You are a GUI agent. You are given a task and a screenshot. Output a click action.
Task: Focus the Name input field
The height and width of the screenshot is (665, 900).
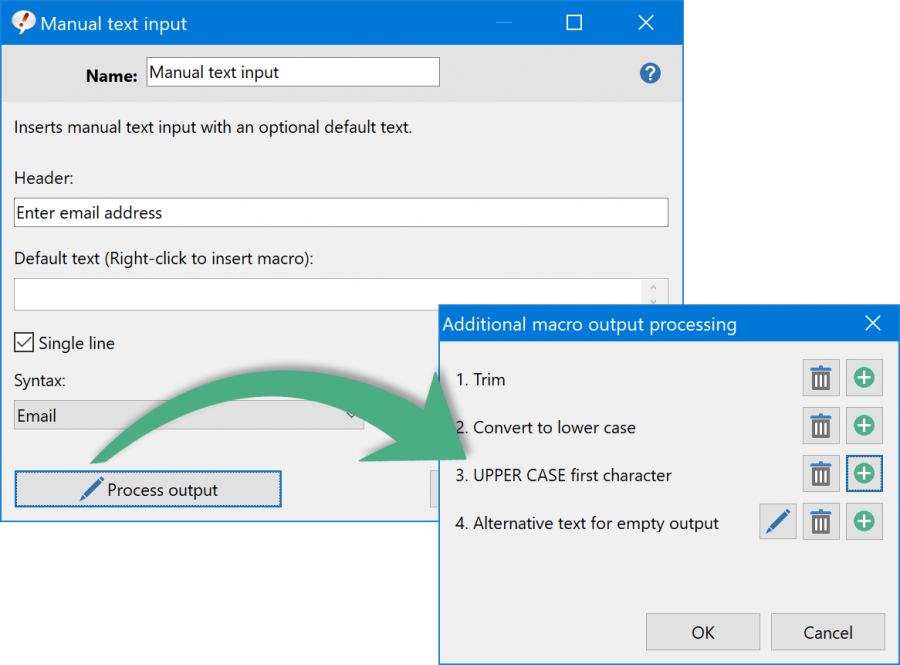293,72
